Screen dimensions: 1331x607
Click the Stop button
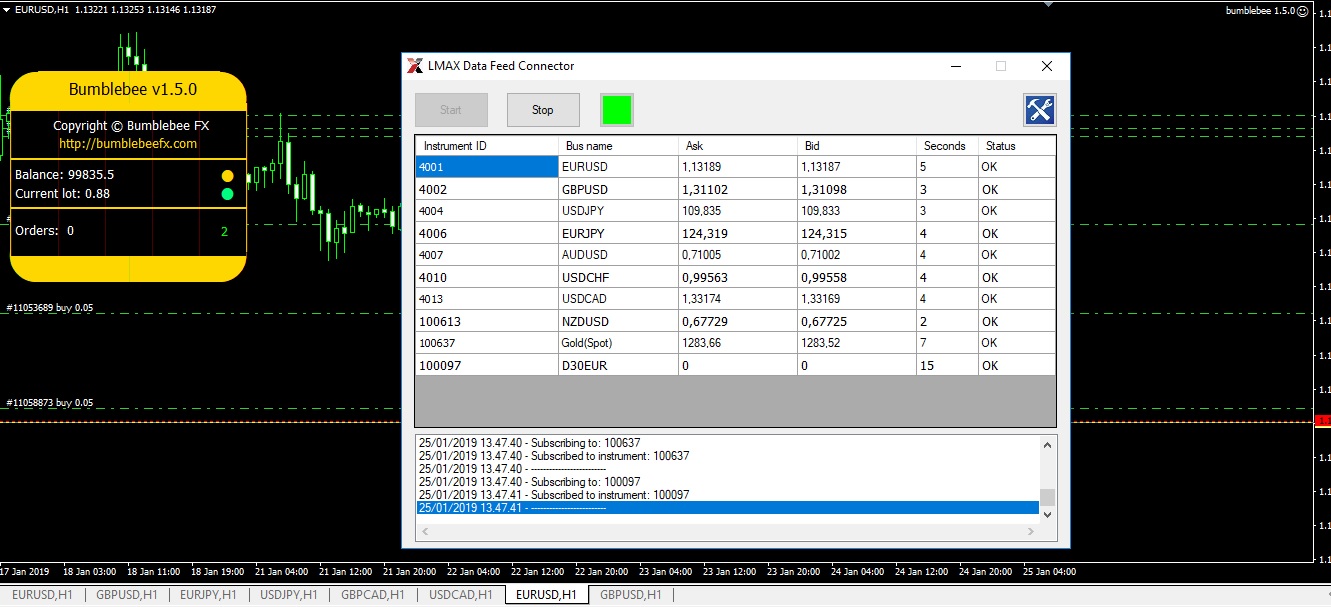(x=543, y=110)
